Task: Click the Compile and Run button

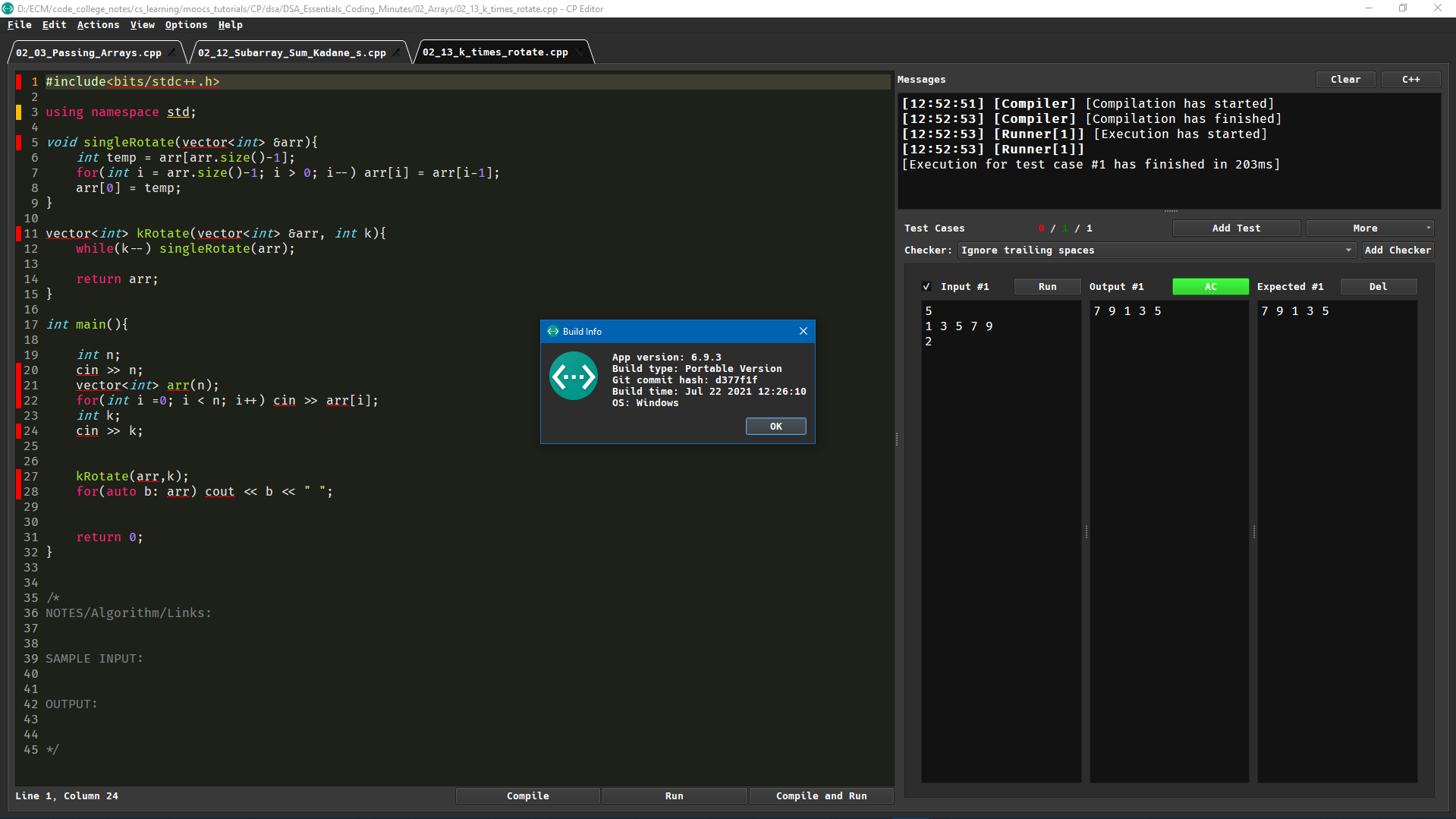Action: pos(821,795)
